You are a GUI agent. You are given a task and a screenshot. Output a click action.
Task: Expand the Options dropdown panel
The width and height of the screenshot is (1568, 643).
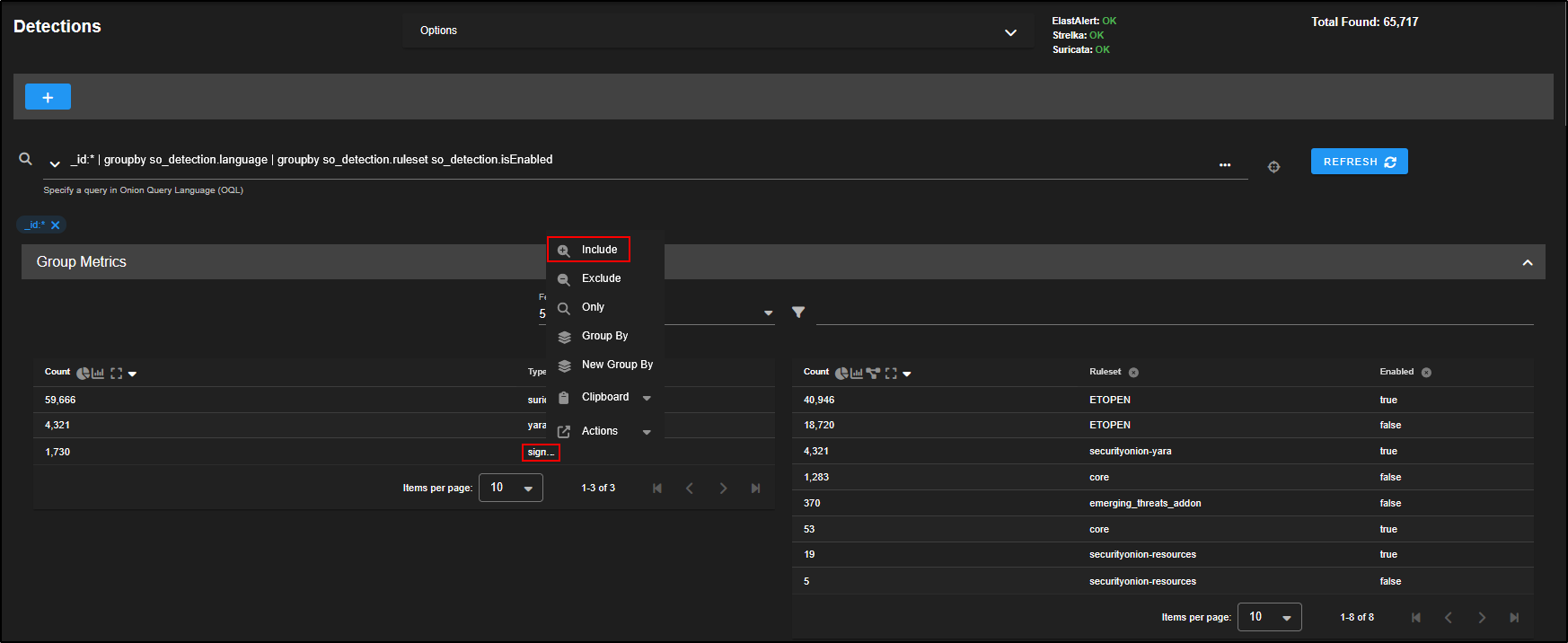coord(1010,32)
